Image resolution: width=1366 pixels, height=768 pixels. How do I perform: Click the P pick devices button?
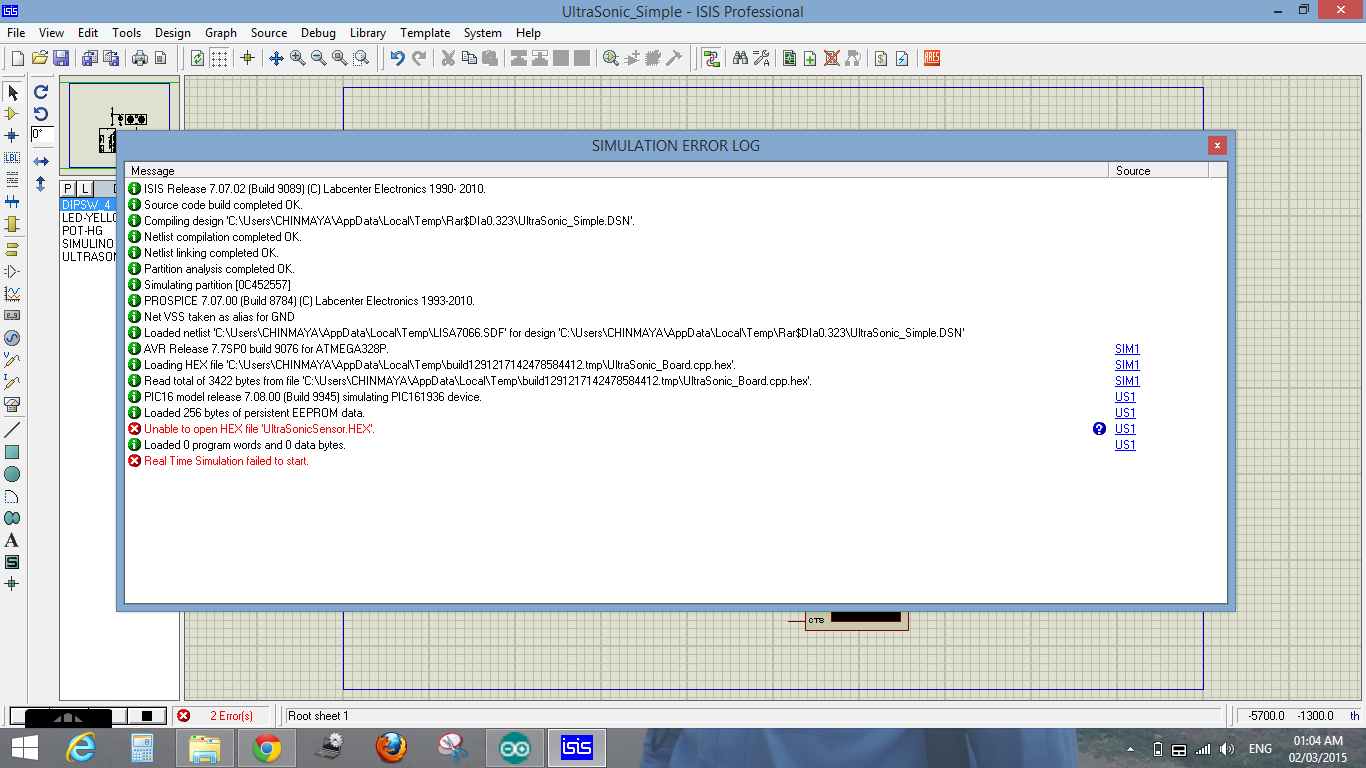point(68,189)
